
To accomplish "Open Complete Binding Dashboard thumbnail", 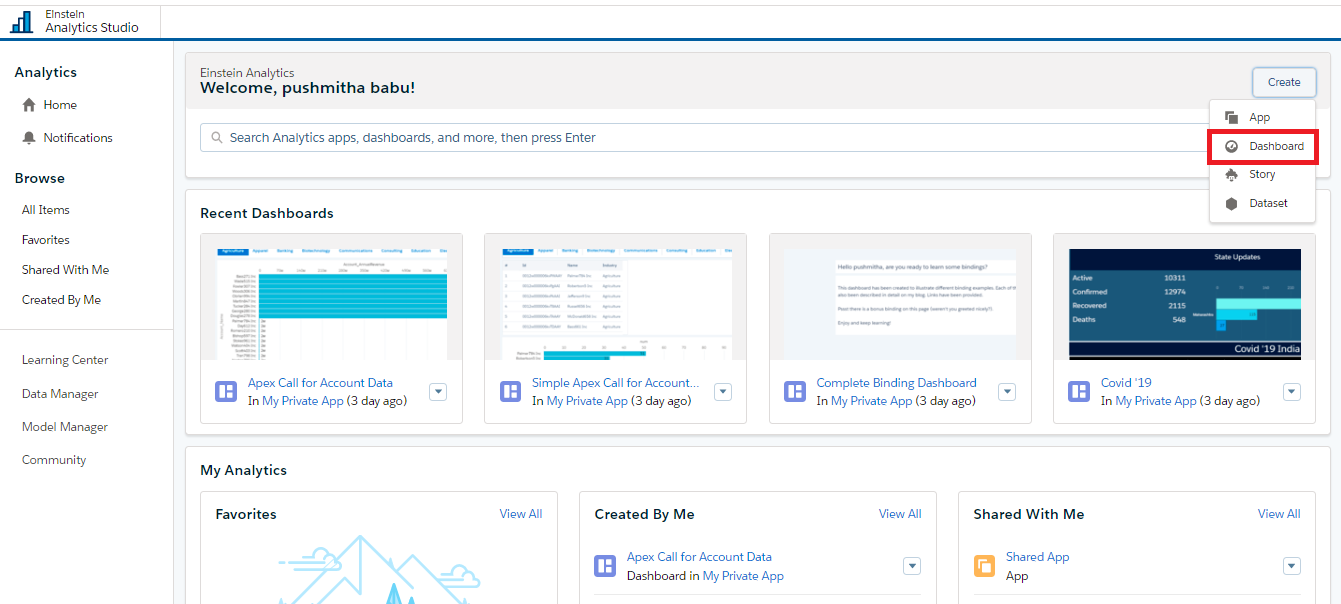I will coord(900,297).
